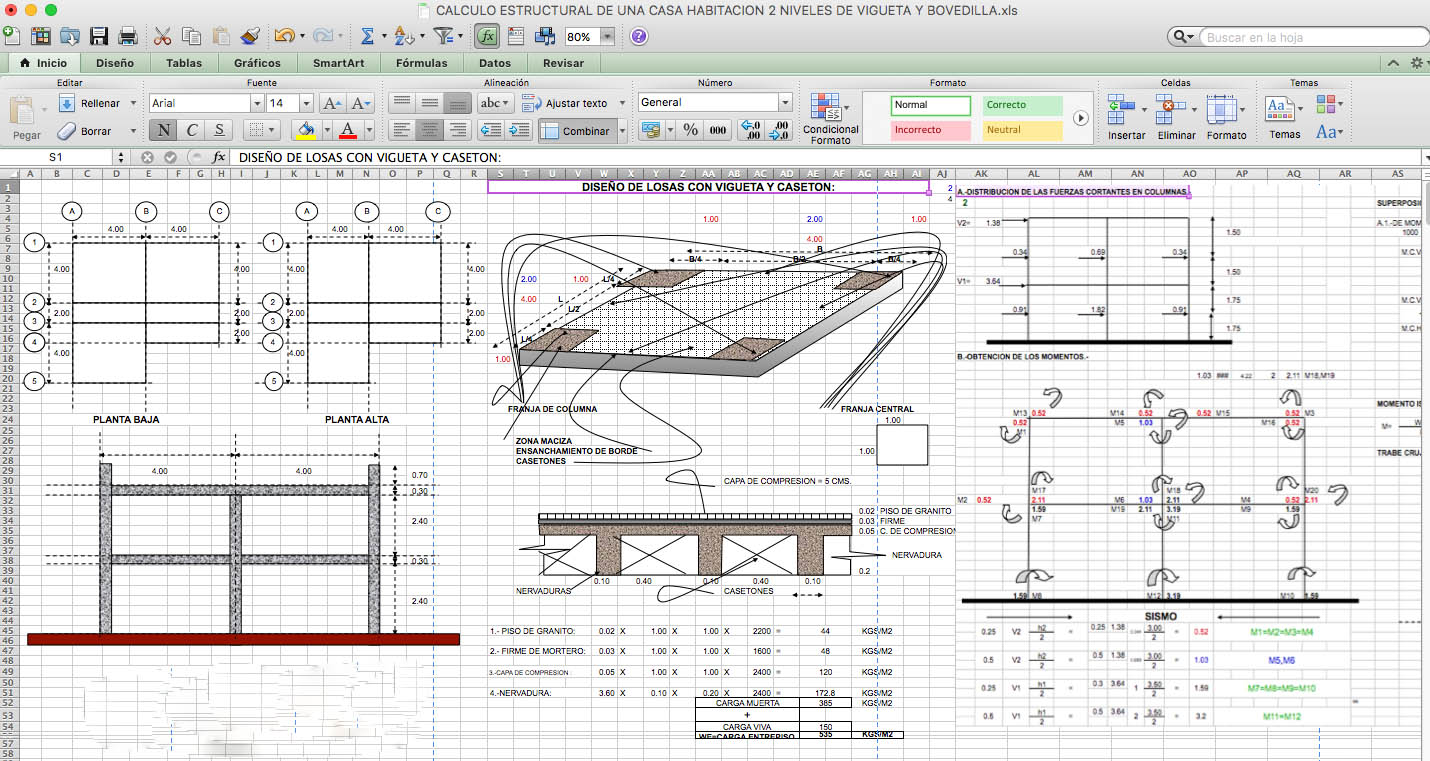Align cell text to bottom
The height and width of the screenshot is (761, 1430).
pos(457,103)
